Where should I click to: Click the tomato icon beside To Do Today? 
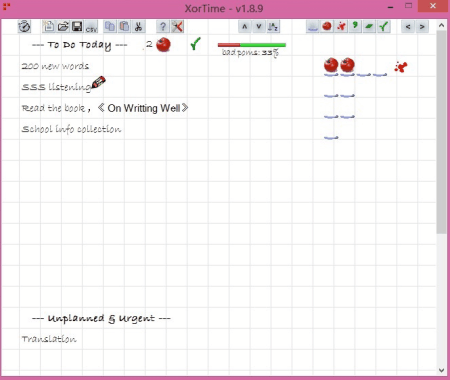[x=163, y=45]
